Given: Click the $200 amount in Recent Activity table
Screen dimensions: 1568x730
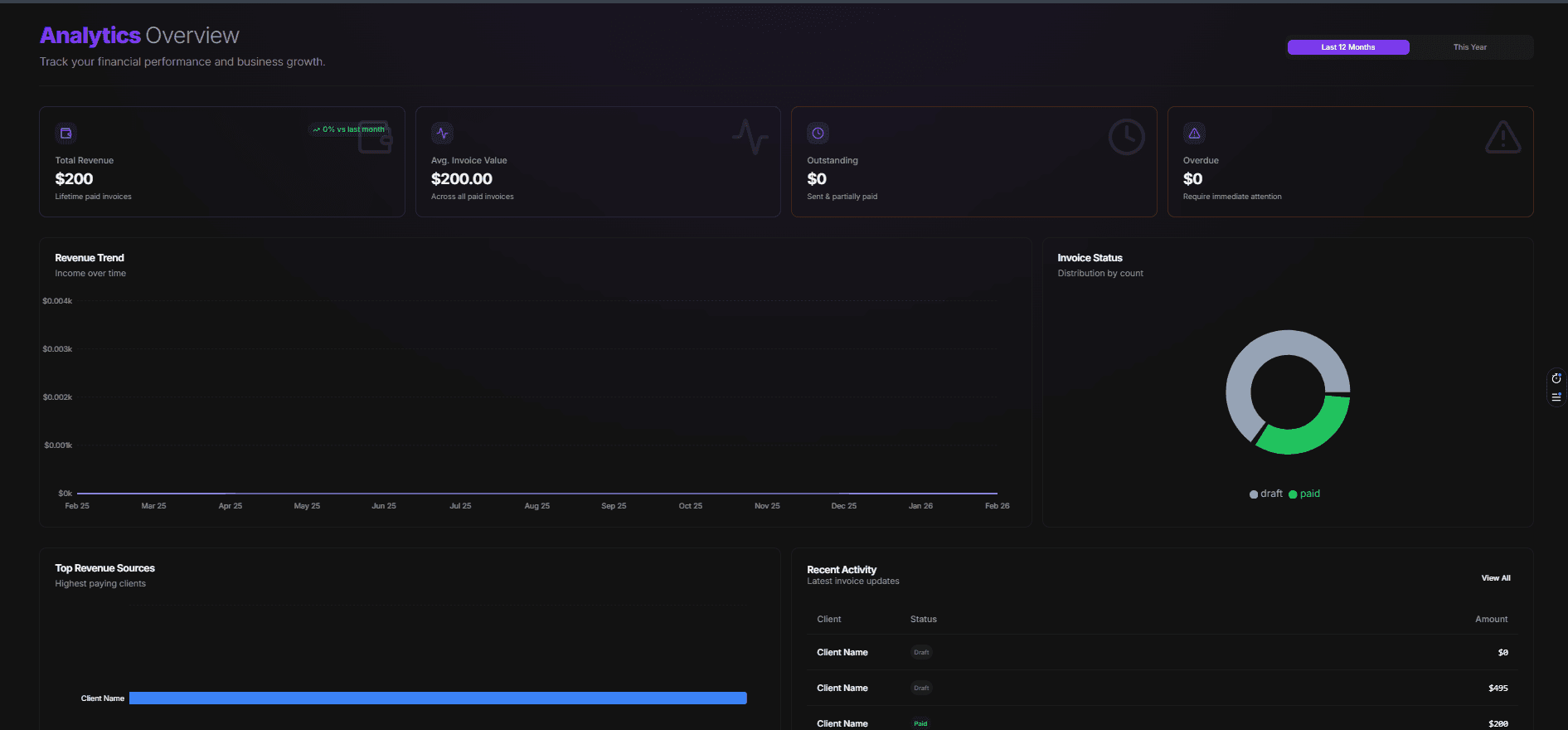Looking at the screenshot, I should [x=1498, y=724].
